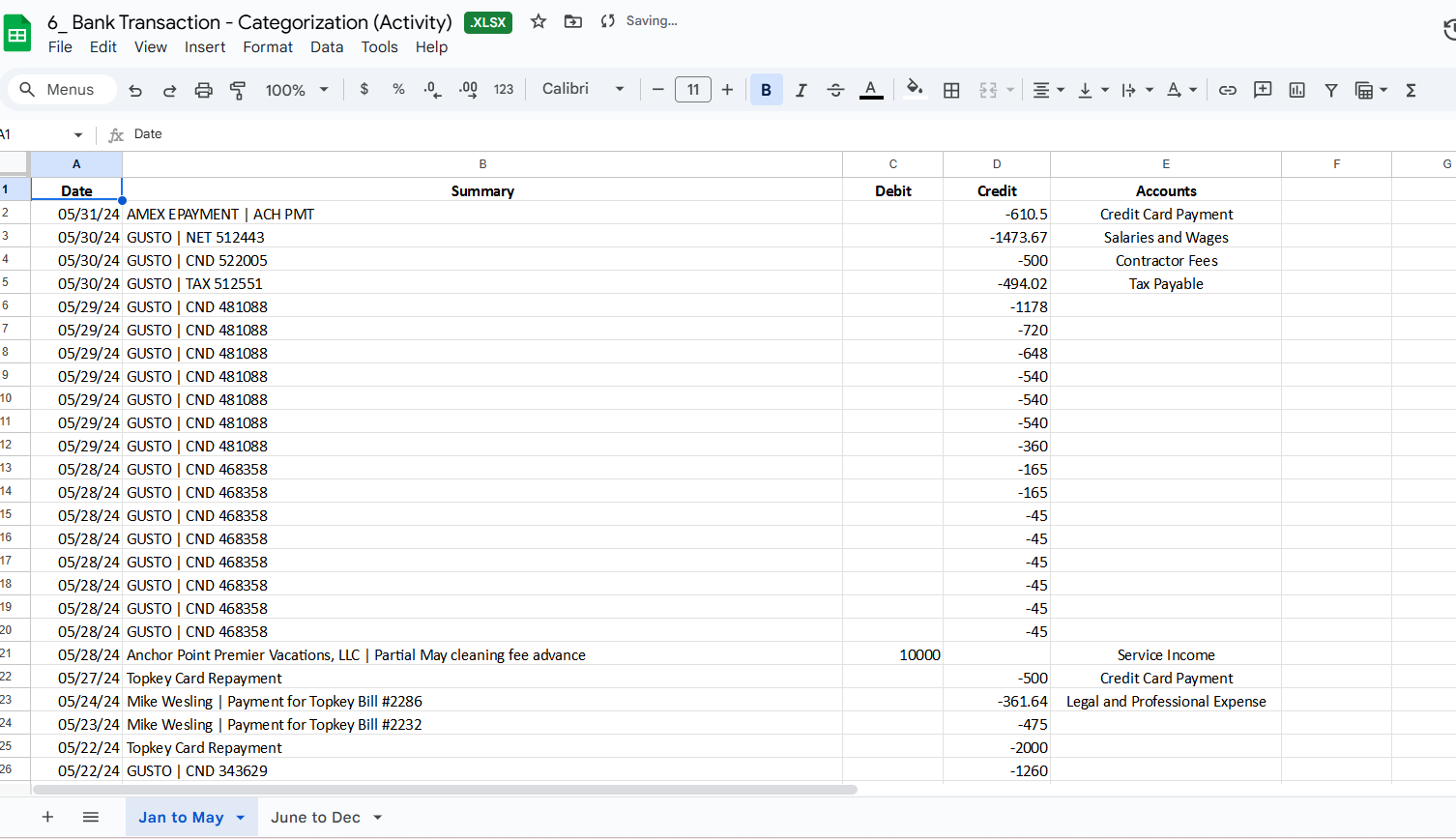Open the View menu
This screenshot has width=1456, height=839.
coord(150,46)
